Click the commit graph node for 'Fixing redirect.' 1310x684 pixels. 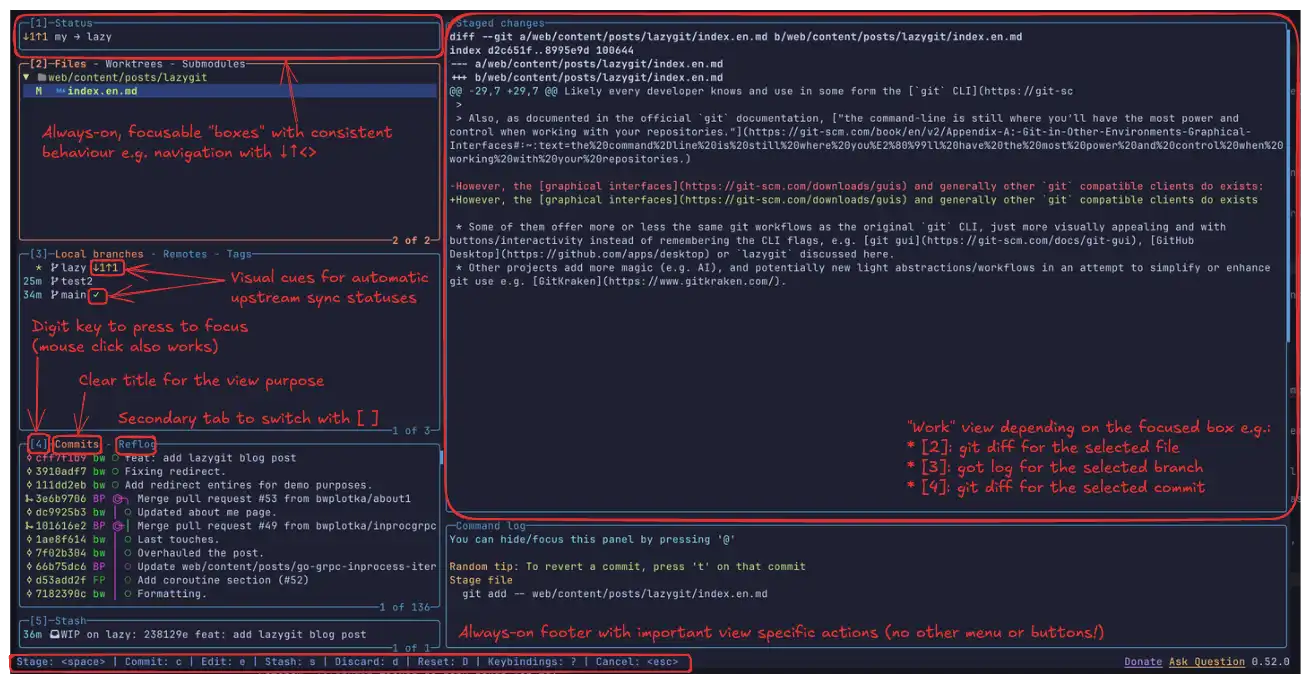pyautogui.click(x=116, y=471)
